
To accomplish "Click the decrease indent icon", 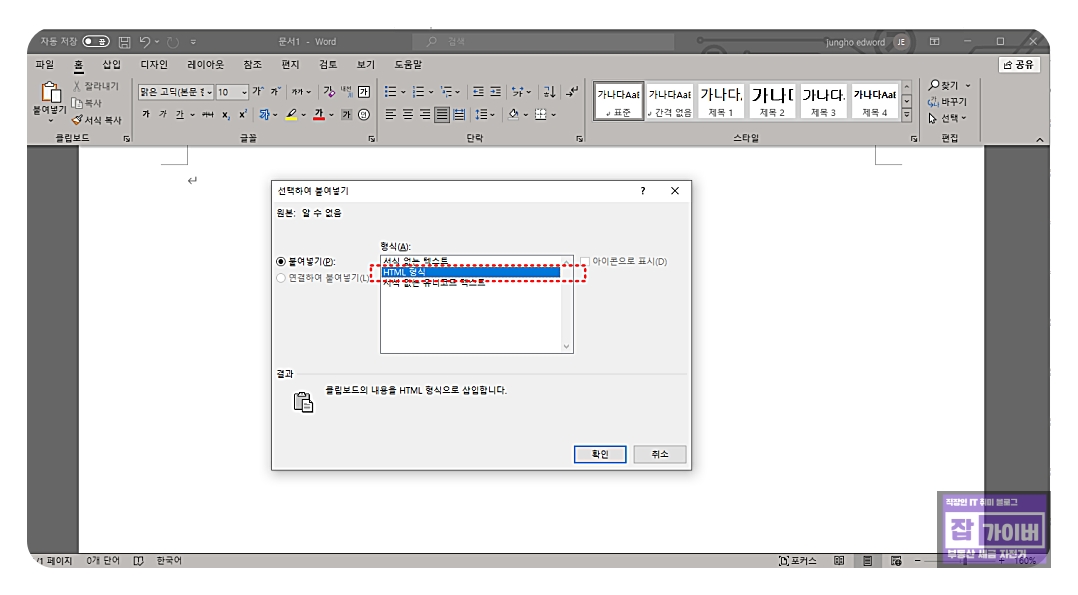I will (478, 91).
